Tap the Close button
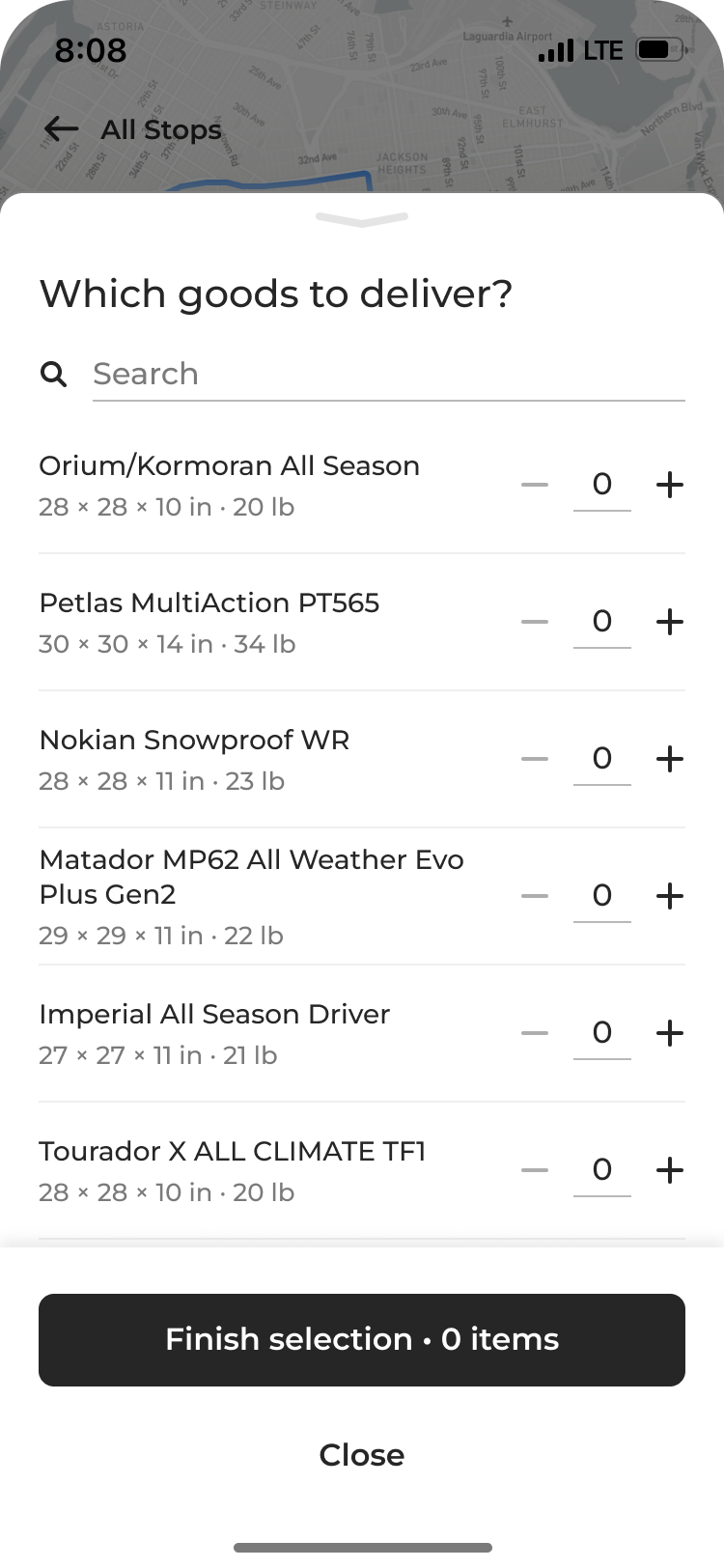Image resolution: width=724 pixels, height=1568 pixels. pos(362,1455)
